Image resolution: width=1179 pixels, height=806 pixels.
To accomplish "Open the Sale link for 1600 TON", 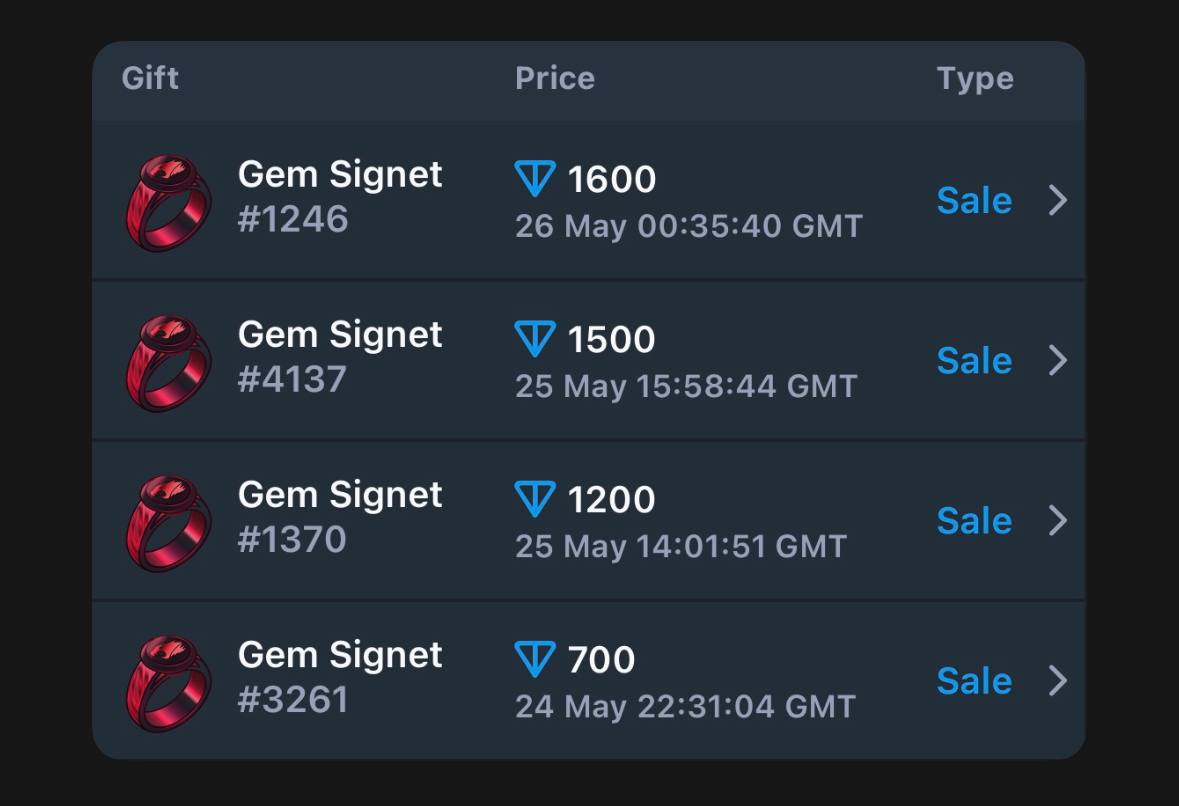I will pos(974,201).
